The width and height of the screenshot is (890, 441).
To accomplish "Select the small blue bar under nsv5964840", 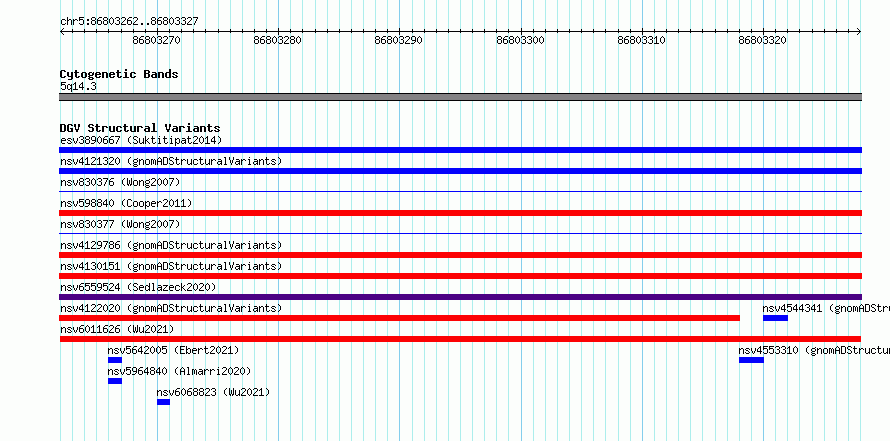I will (115, 381).
